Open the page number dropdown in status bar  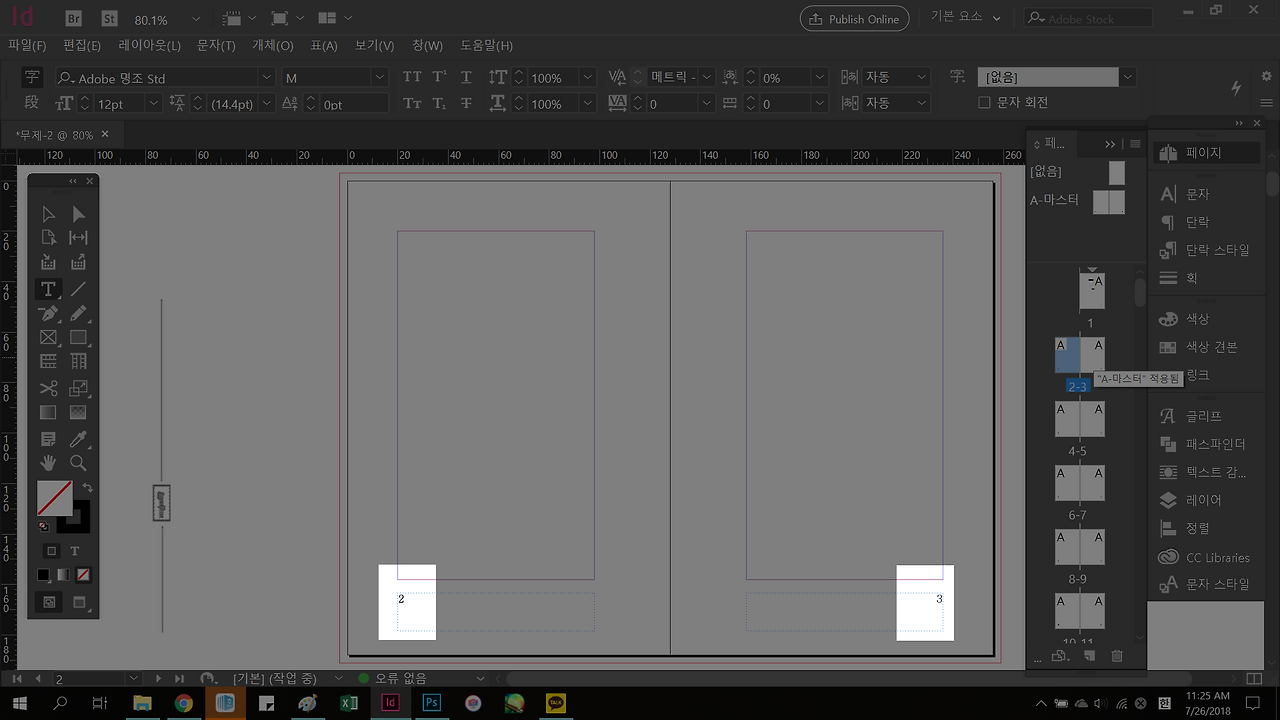(x=133, y=679)
